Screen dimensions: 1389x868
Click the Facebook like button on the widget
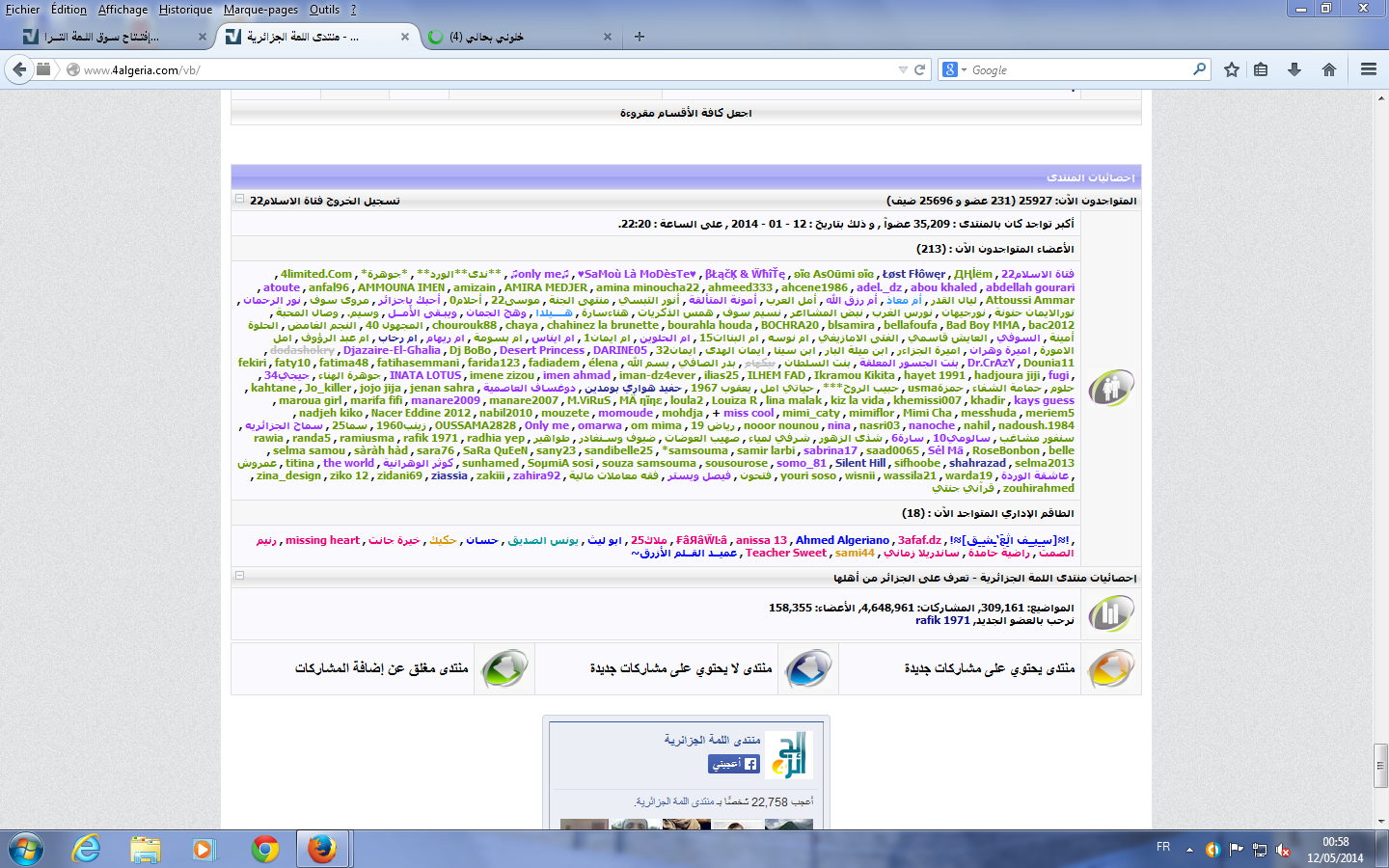(734, 764)
